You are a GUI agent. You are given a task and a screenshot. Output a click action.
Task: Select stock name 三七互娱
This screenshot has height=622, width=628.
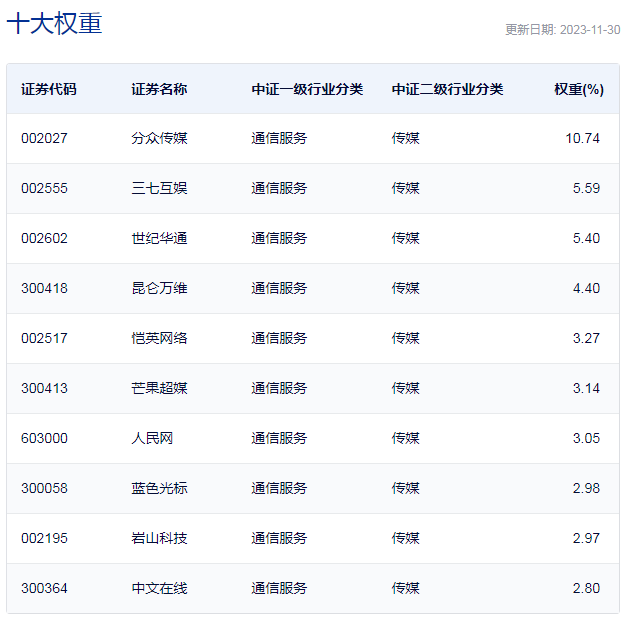point(159,188)
